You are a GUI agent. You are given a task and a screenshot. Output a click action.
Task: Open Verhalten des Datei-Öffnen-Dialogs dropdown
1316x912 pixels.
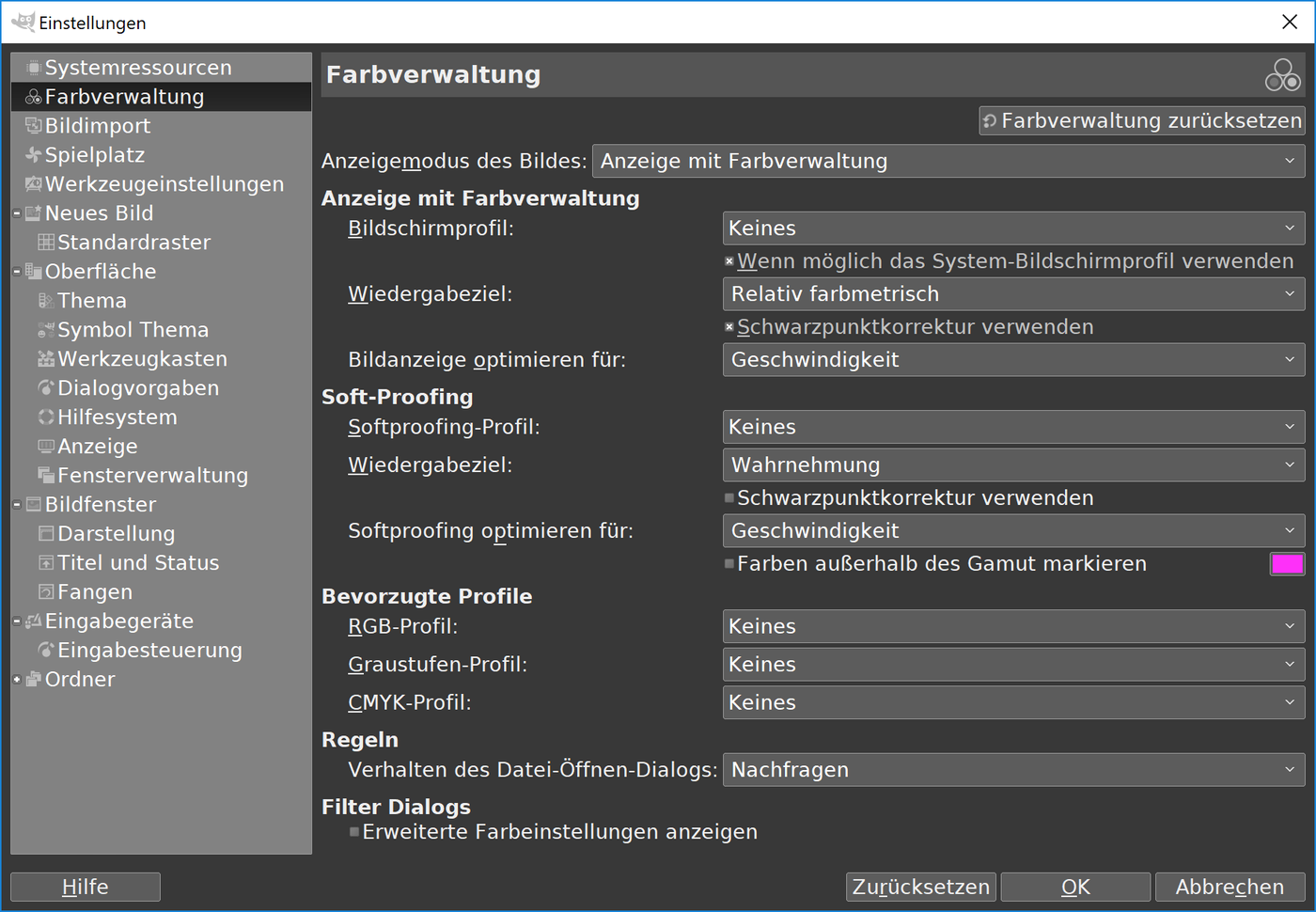(x=1014, y=770)
